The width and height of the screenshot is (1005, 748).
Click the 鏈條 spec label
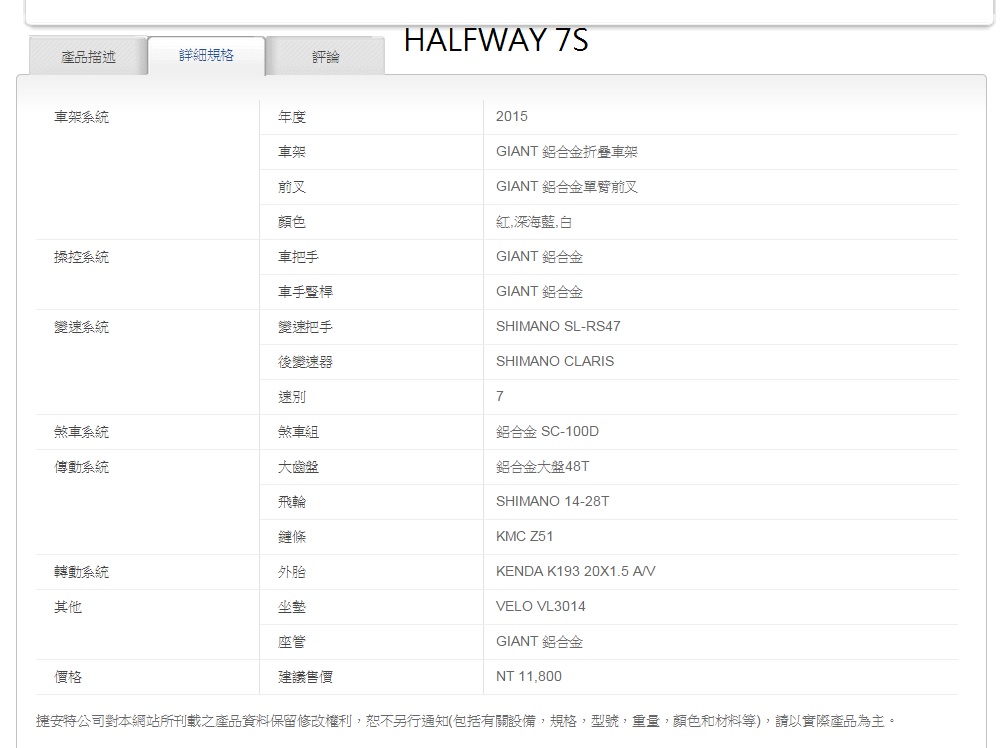(x=292, y=536)
